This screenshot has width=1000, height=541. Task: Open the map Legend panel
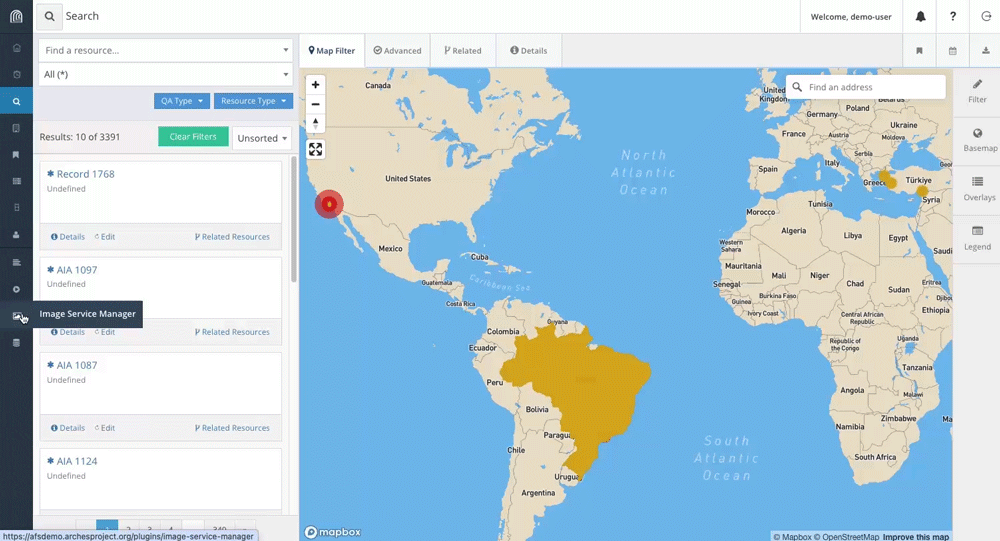pyautogui.click(x=978, y=239)
